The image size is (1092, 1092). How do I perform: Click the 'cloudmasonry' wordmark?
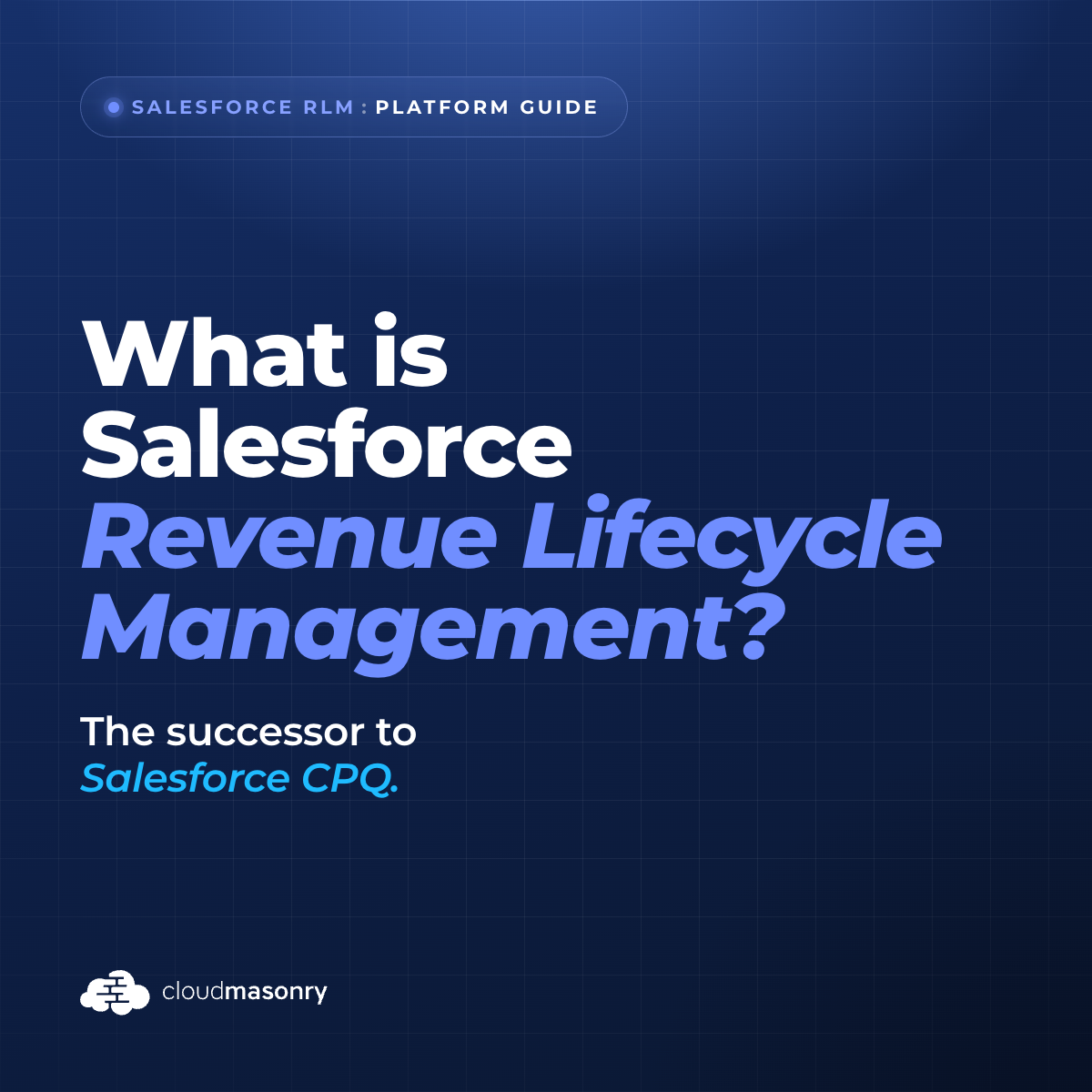tap(245, 992)
